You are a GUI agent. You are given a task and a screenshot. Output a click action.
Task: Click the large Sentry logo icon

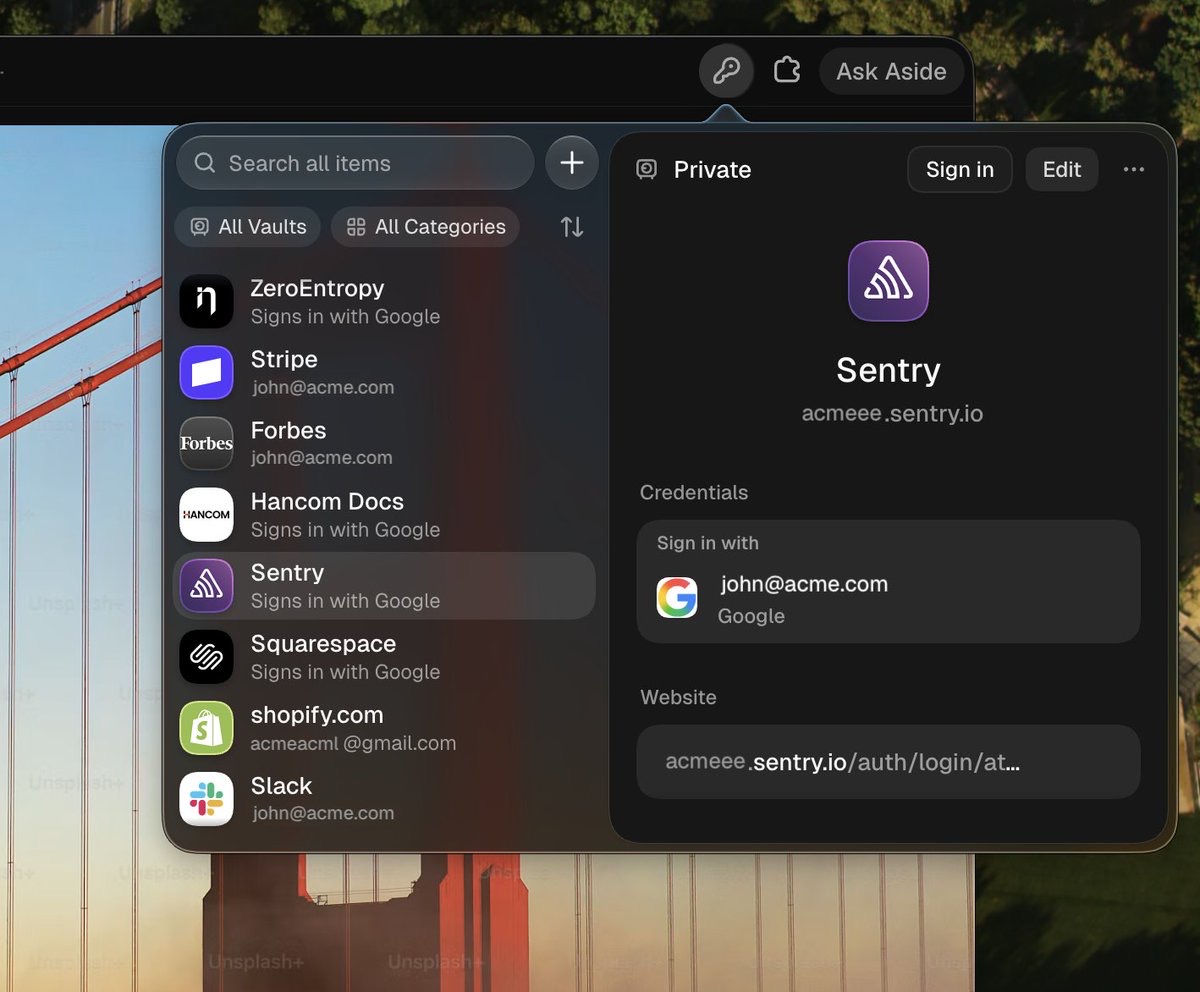pyautogui.click(x=888, y=281)
